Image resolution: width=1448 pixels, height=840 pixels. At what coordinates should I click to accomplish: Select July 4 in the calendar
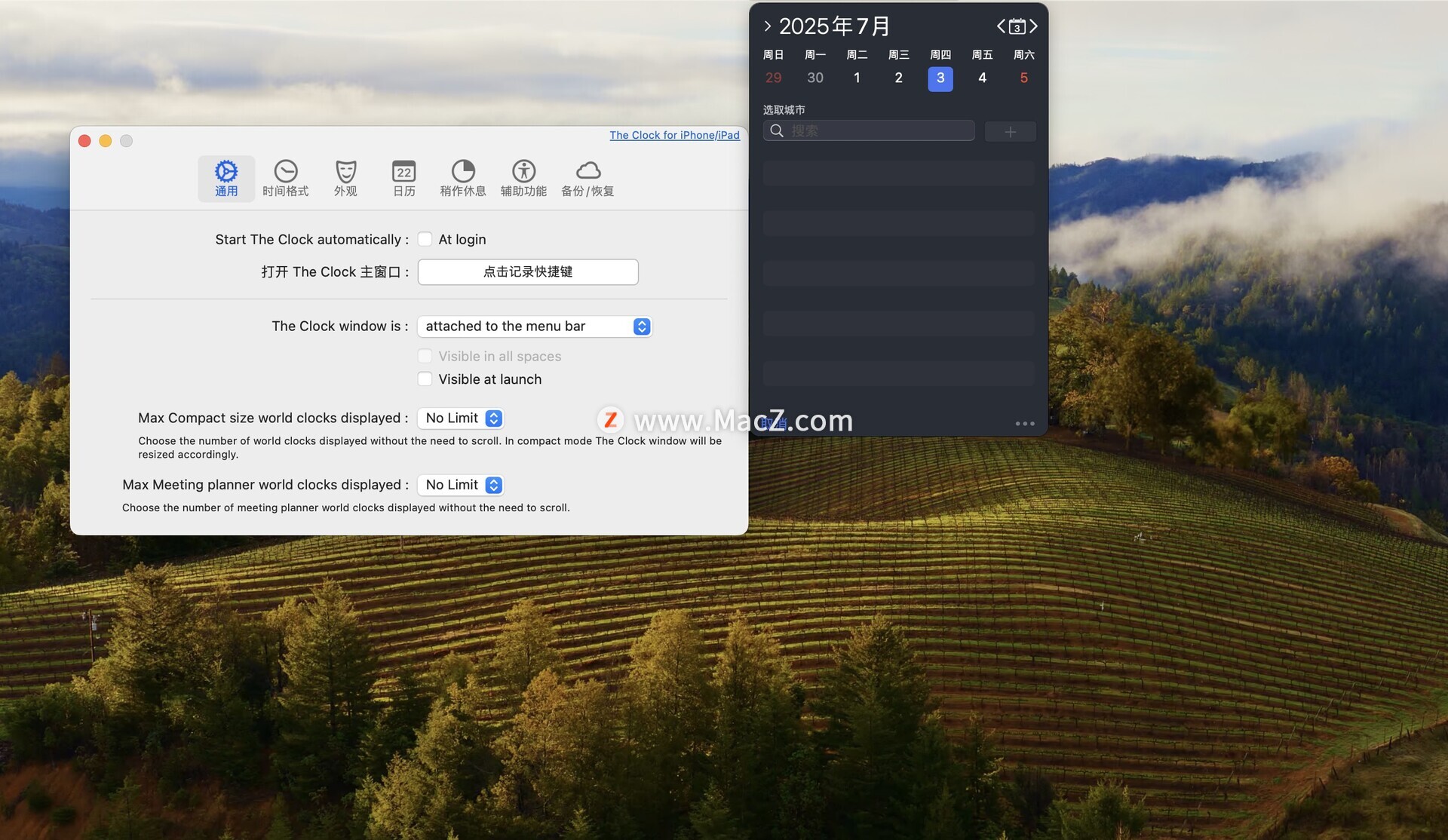coord(982,78)
